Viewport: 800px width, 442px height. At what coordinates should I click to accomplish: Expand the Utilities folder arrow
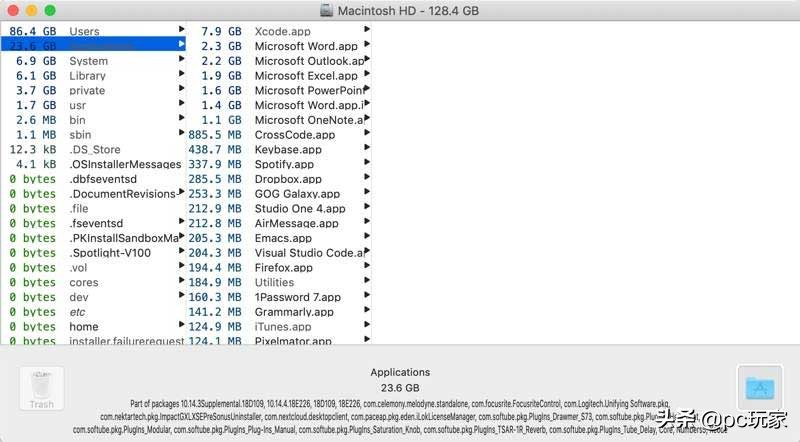(x=367, y=280)
